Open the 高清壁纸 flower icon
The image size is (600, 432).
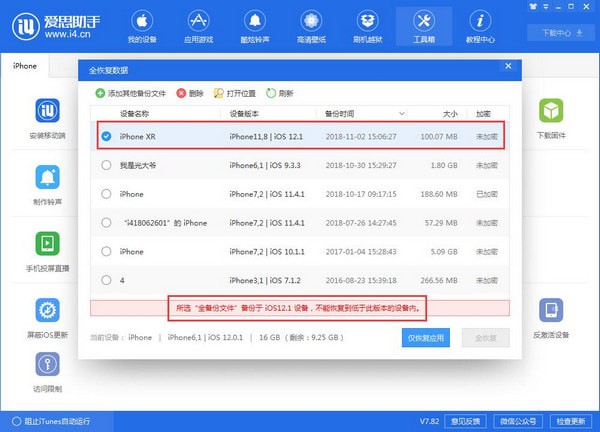[311, 21]
